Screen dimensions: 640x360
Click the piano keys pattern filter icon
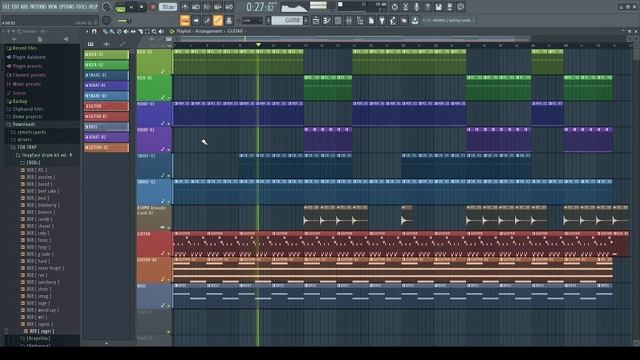click(x=91, y=44)
